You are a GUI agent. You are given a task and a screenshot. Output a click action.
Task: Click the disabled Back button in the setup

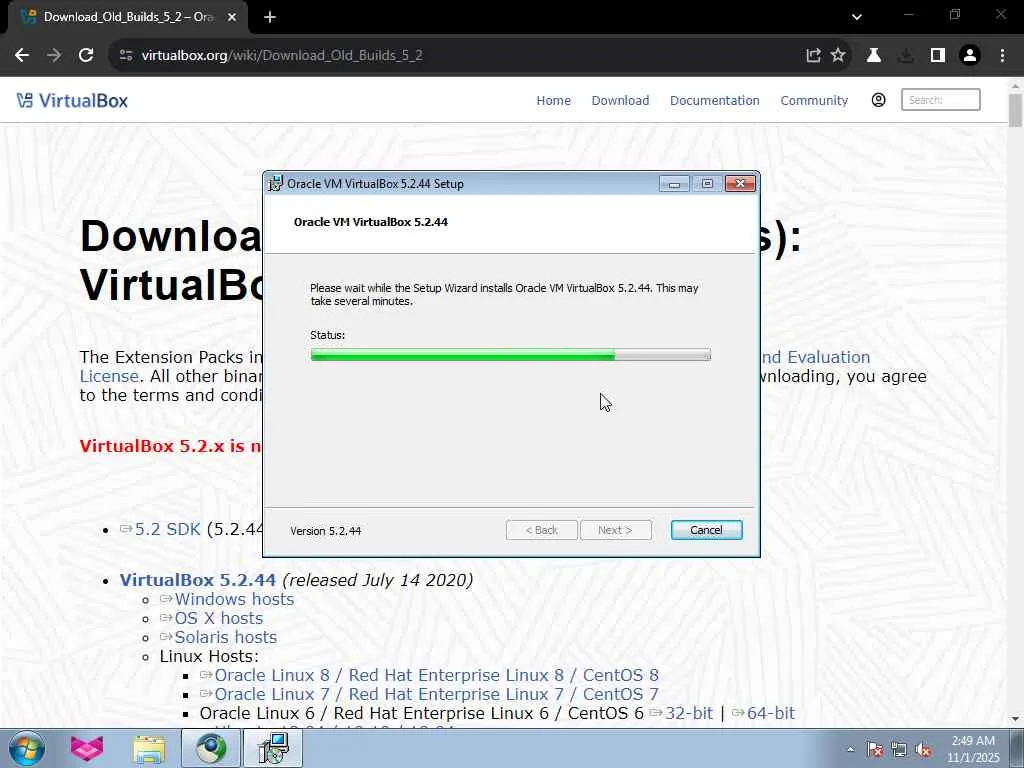pos(541,530)
